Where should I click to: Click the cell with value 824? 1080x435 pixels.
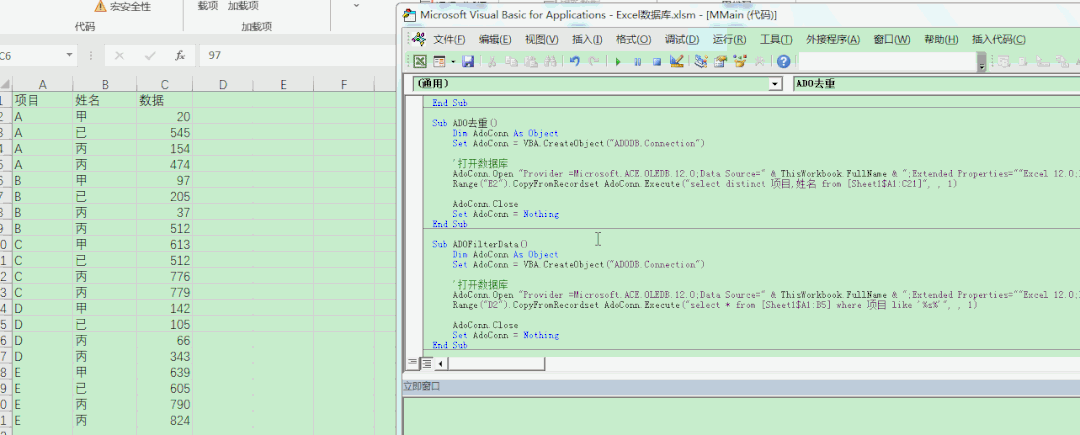(x=165, y=421)
